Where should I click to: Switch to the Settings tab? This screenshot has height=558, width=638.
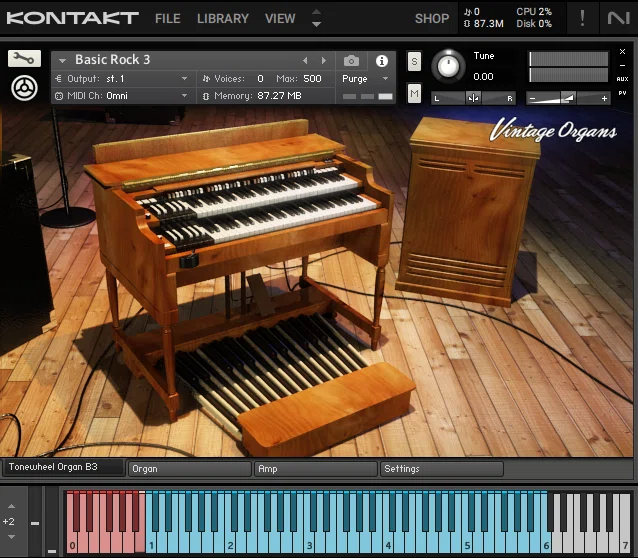coord(442,469)
